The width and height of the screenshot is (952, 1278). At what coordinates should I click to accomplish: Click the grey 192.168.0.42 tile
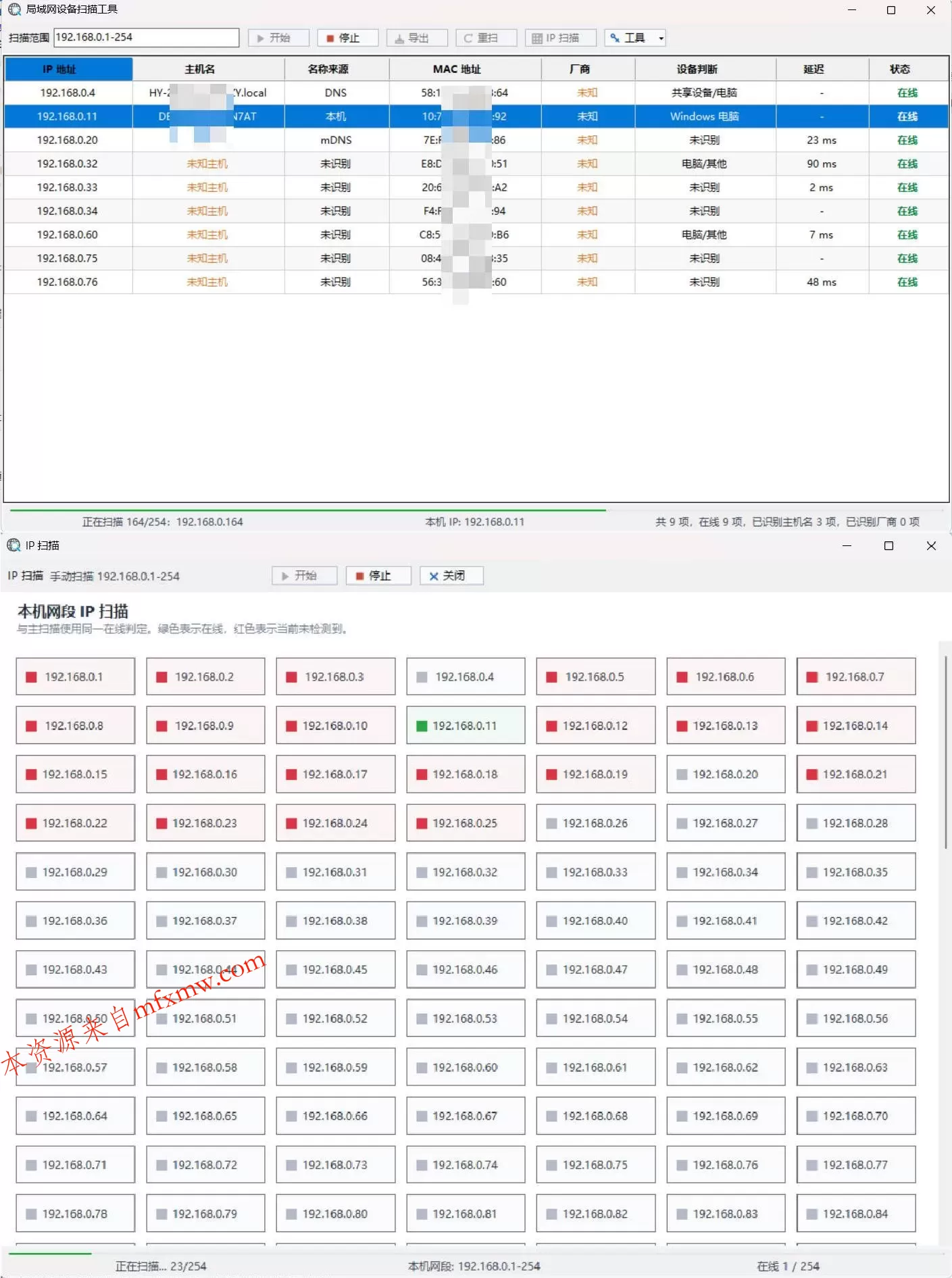coord(856,920)
